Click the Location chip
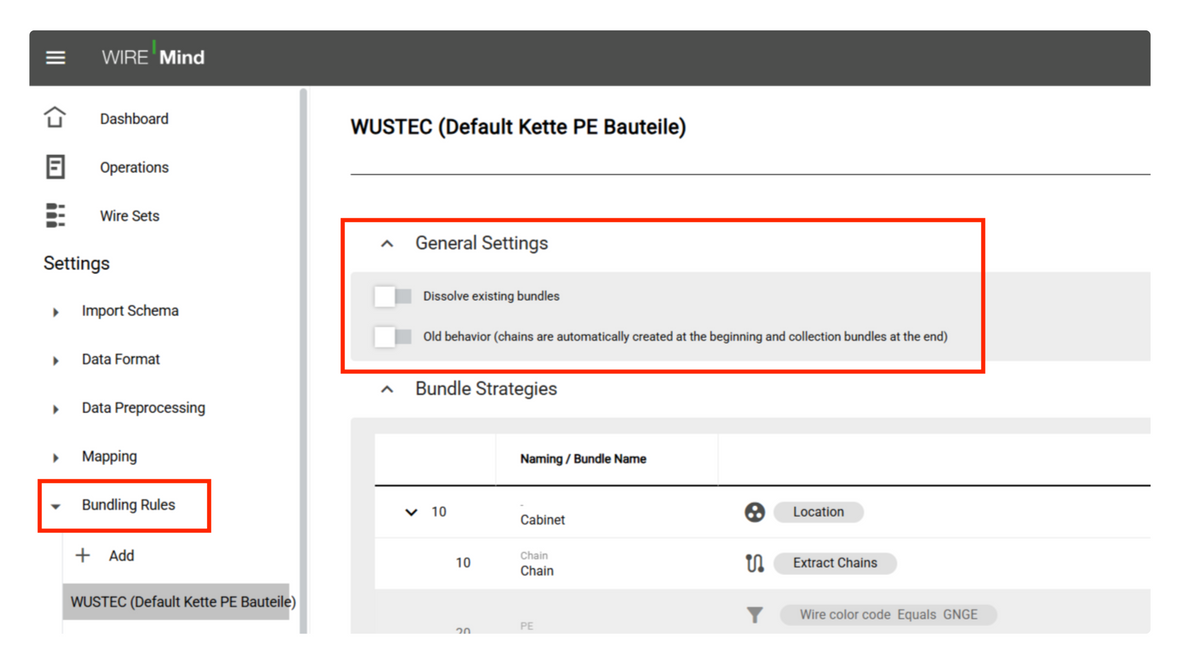Screen dimensions: 1180x664 (818, 512)
